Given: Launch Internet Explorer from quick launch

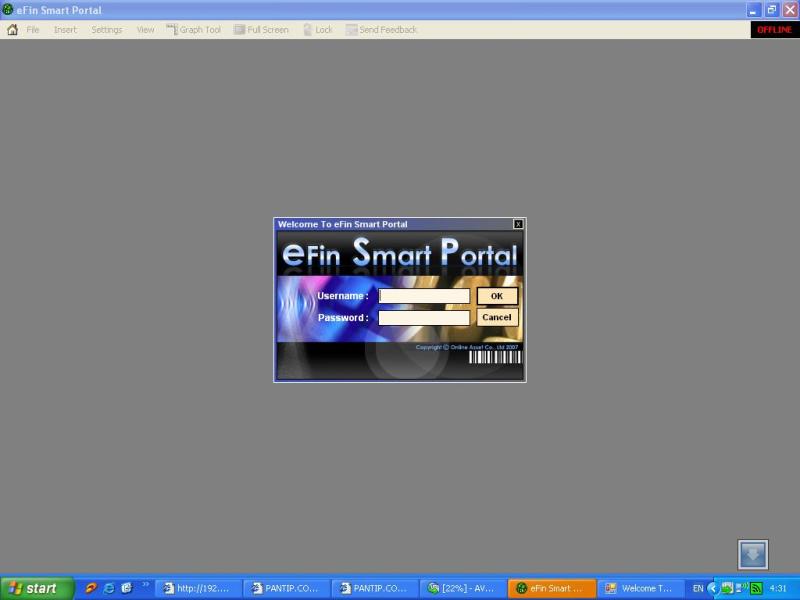Looking at the screenshot, I should (109, 588).
